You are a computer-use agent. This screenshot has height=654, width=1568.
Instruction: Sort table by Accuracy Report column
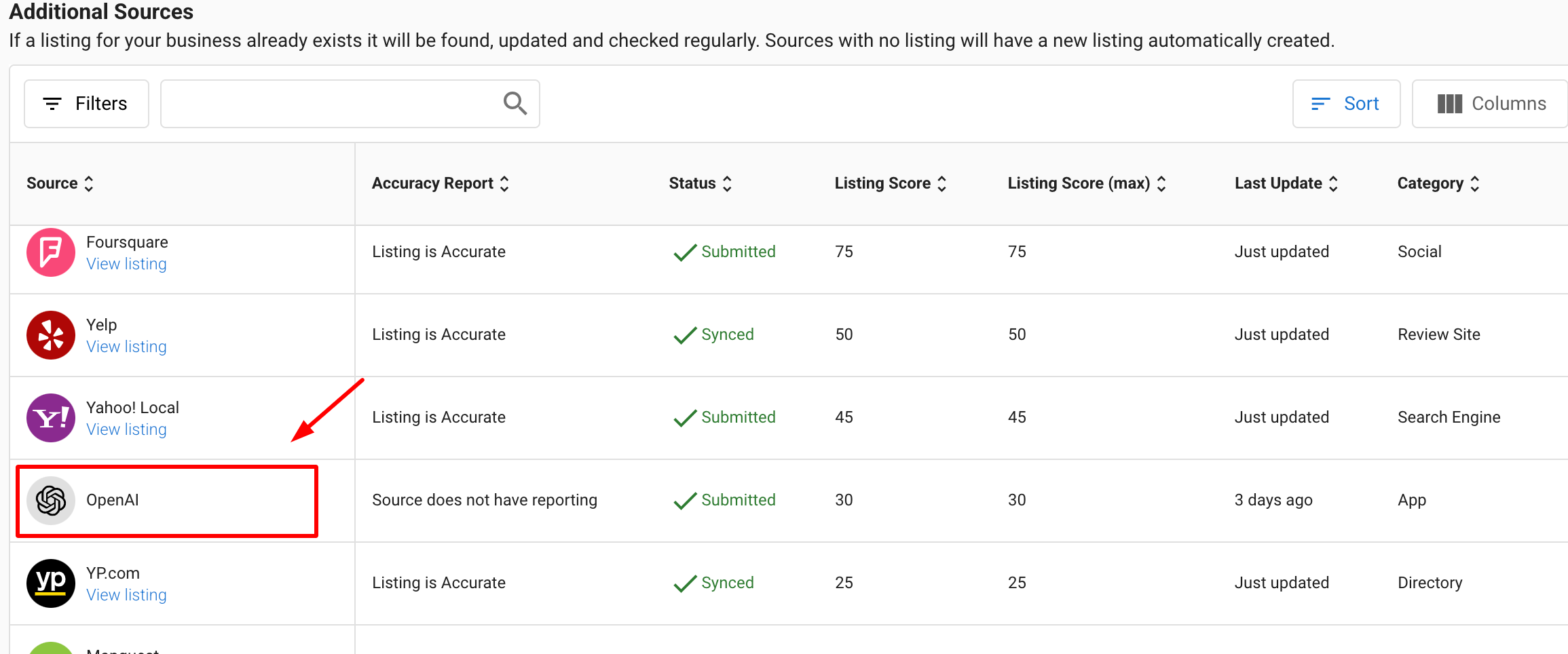[x=441, y=183]
